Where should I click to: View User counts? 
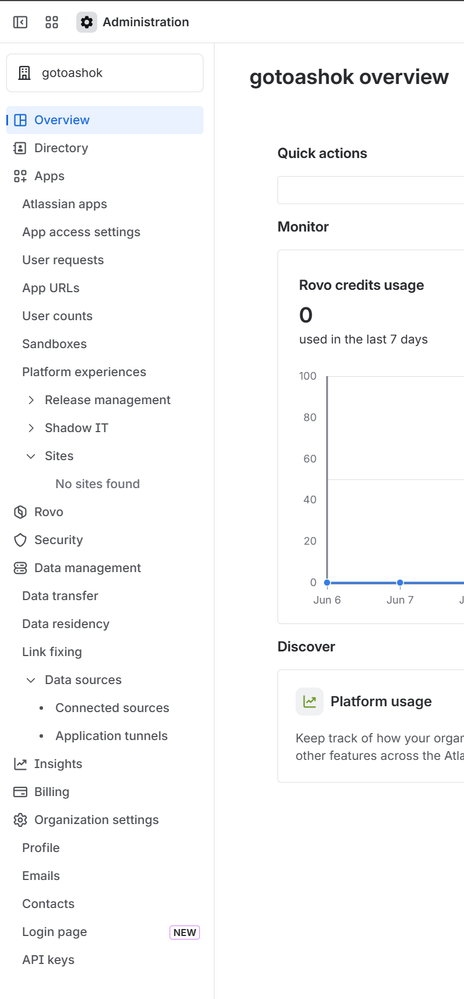coord(57,316)
